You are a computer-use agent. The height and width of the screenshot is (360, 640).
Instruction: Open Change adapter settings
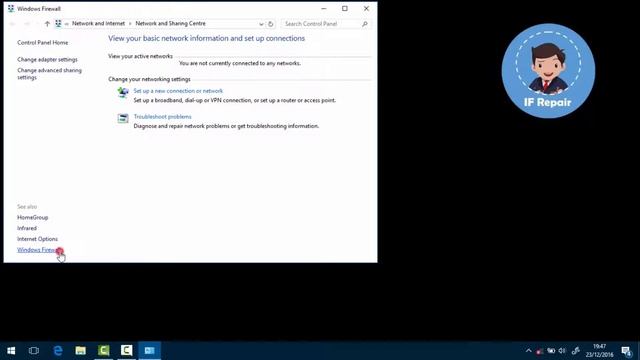pos(47,60)
